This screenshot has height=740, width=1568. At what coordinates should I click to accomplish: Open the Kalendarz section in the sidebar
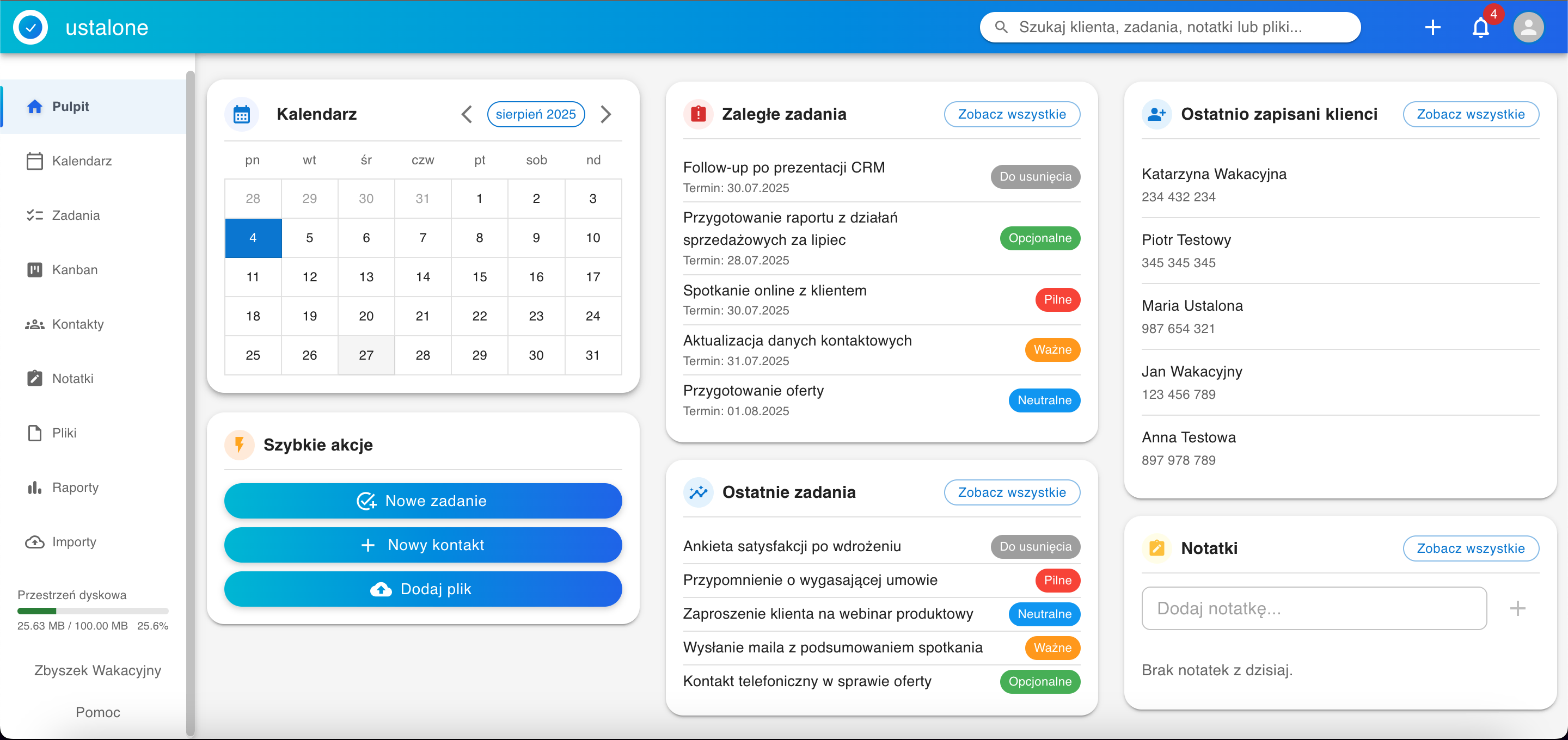pos(82,161)
